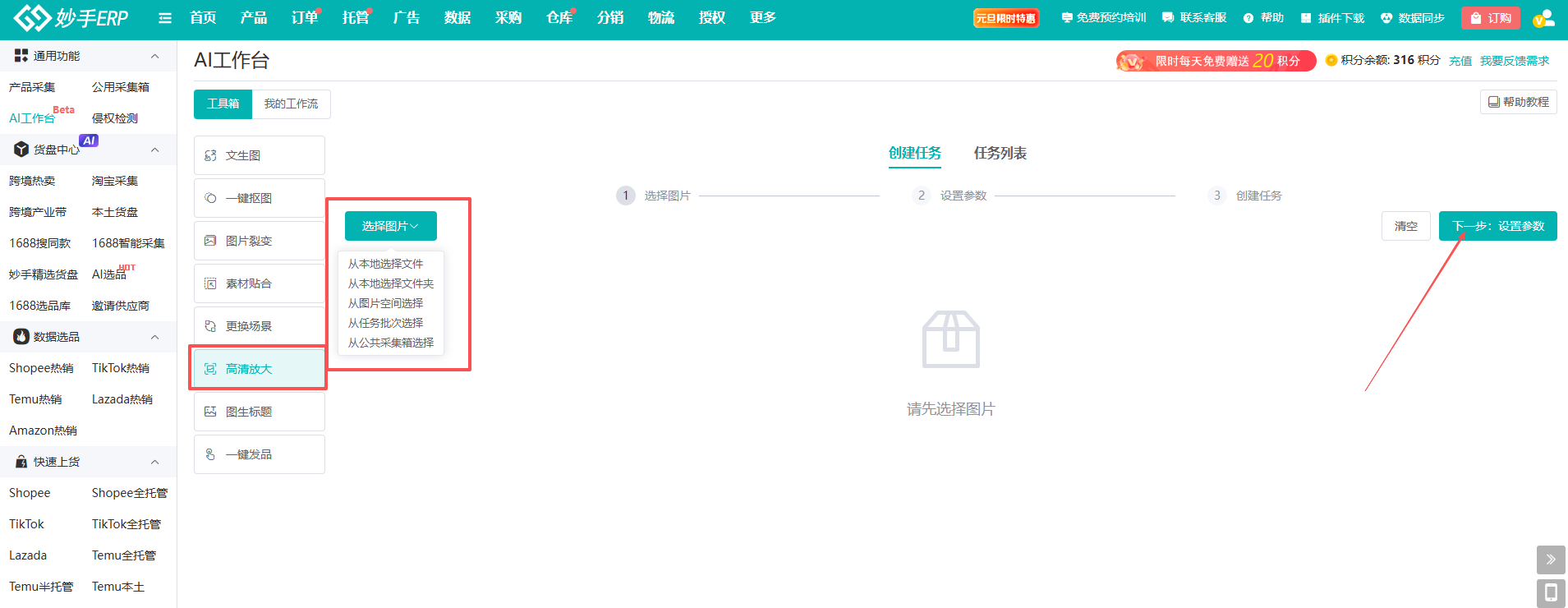Open the 帮助教程 help tutorial
Screen dimensions: 1568x608
tap(1518, 102)
